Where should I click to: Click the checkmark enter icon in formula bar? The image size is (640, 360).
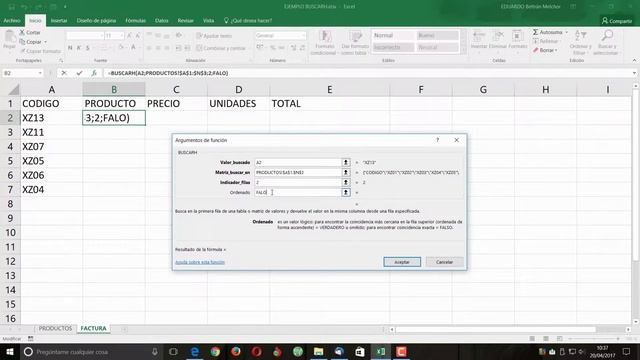pos(79,73)
